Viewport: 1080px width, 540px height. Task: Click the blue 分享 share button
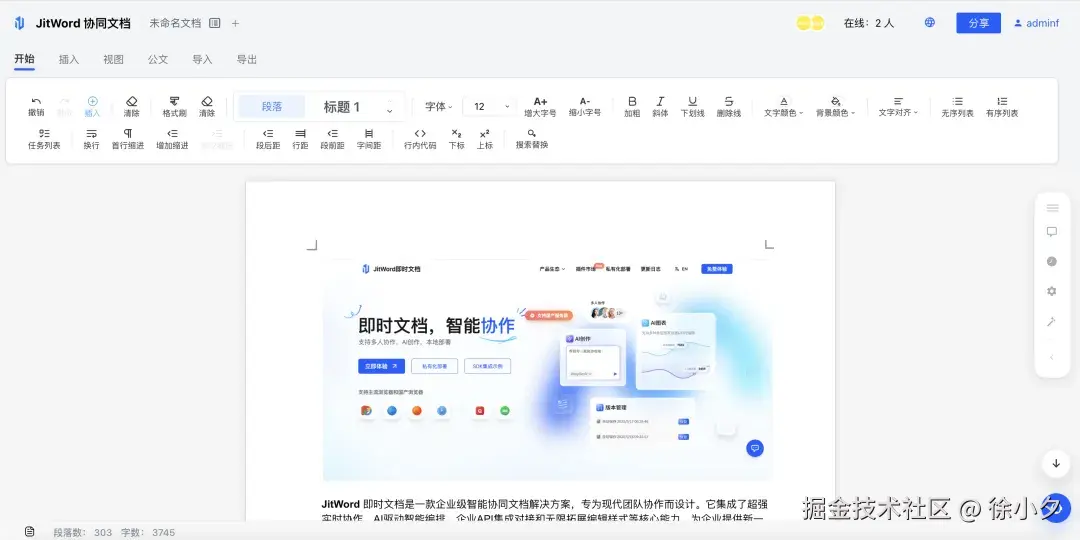click(x=978, y=23)
